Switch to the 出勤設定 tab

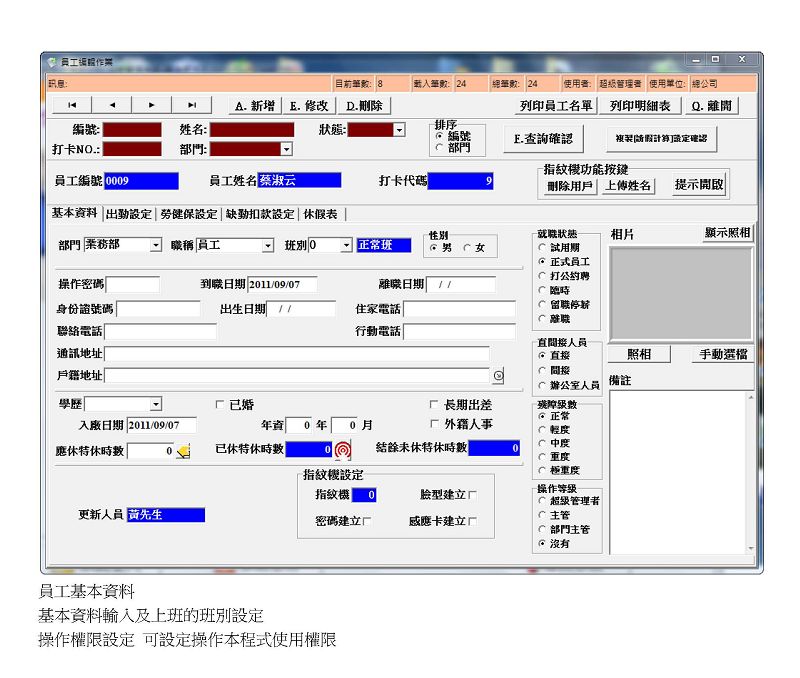tap(128, 214)
